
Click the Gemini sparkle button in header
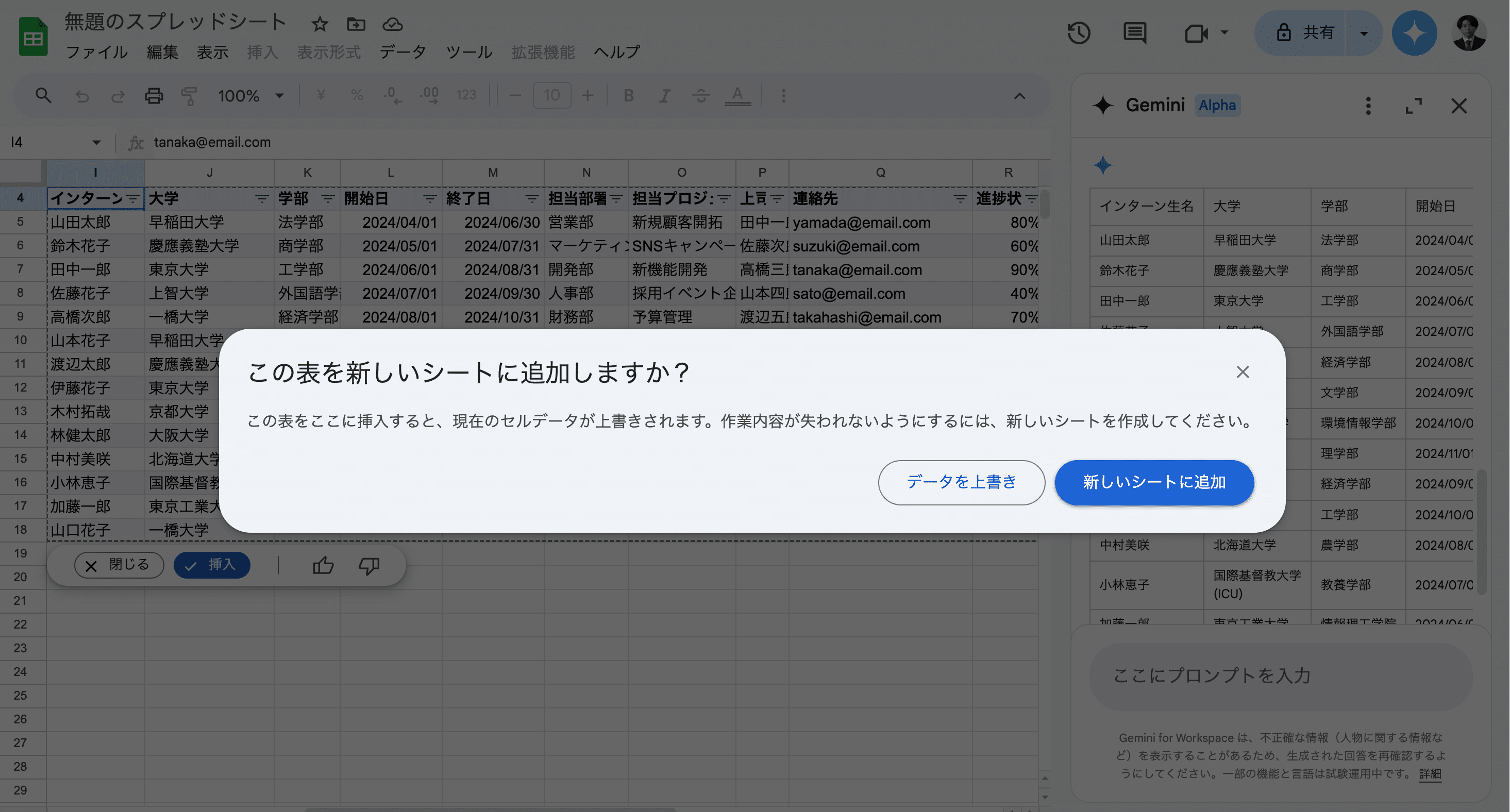click(x=1414, y=33)
